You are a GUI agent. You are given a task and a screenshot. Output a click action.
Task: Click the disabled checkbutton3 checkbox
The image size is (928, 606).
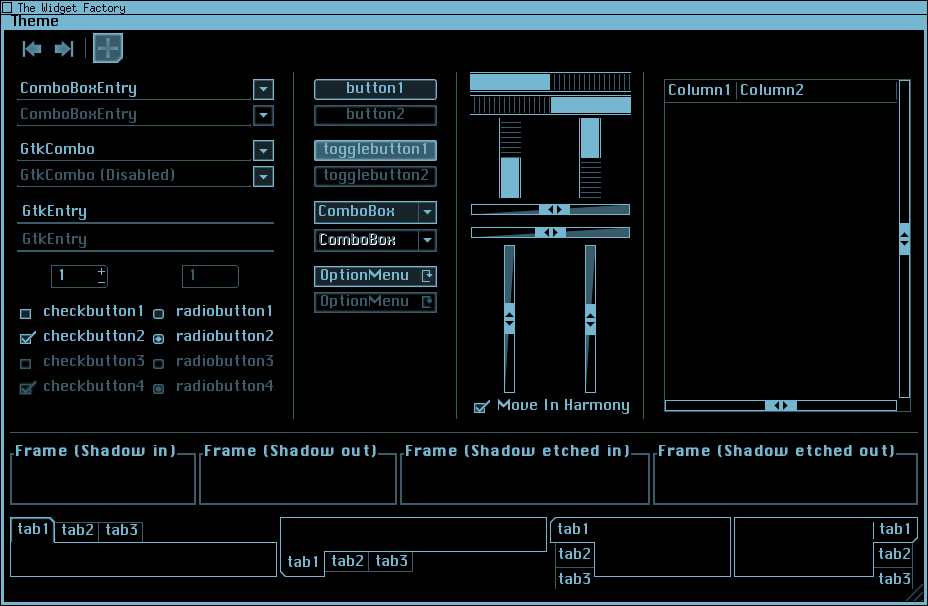(x=25, y=363)
